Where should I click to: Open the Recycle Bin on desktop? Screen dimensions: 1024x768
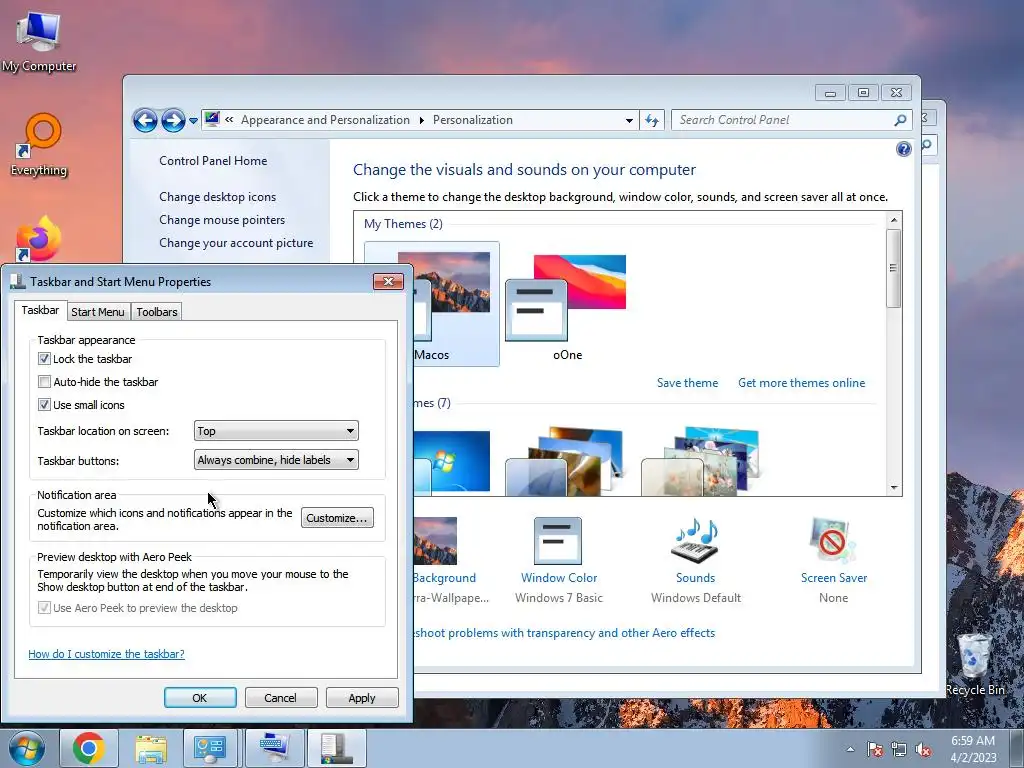pos(974,665)
